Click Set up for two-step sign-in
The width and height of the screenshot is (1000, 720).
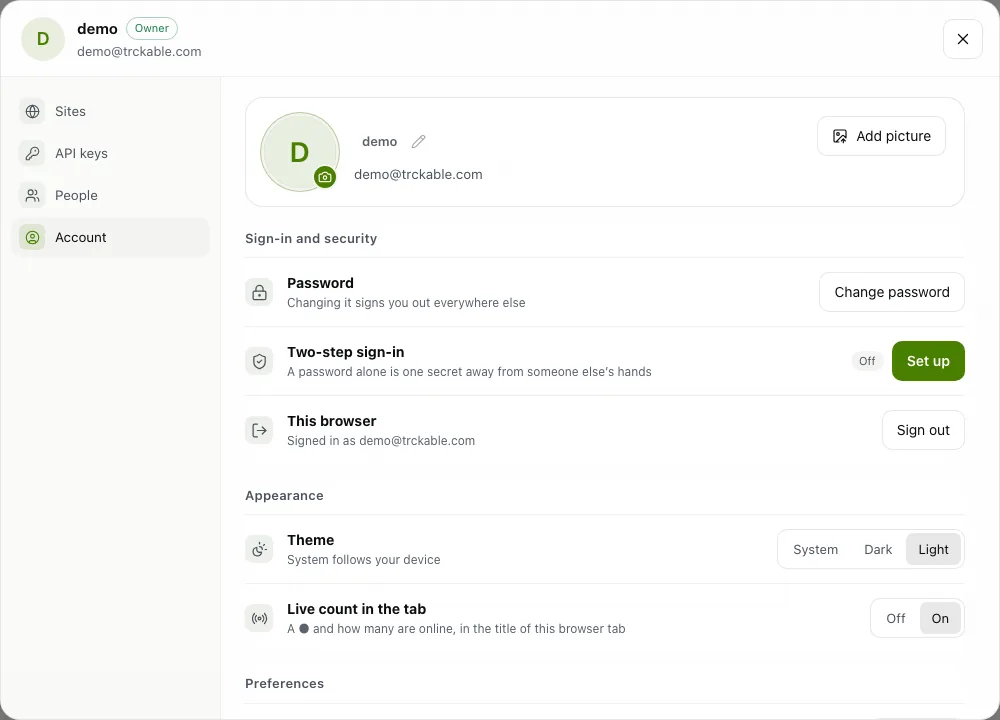(x=928, y=361)
